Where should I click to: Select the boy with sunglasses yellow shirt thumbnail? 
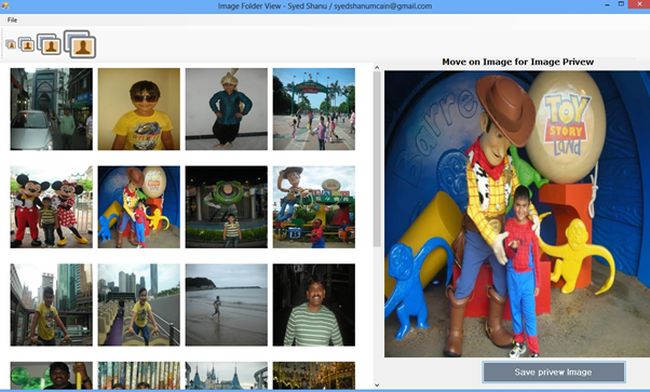click(x=139, y=109)
